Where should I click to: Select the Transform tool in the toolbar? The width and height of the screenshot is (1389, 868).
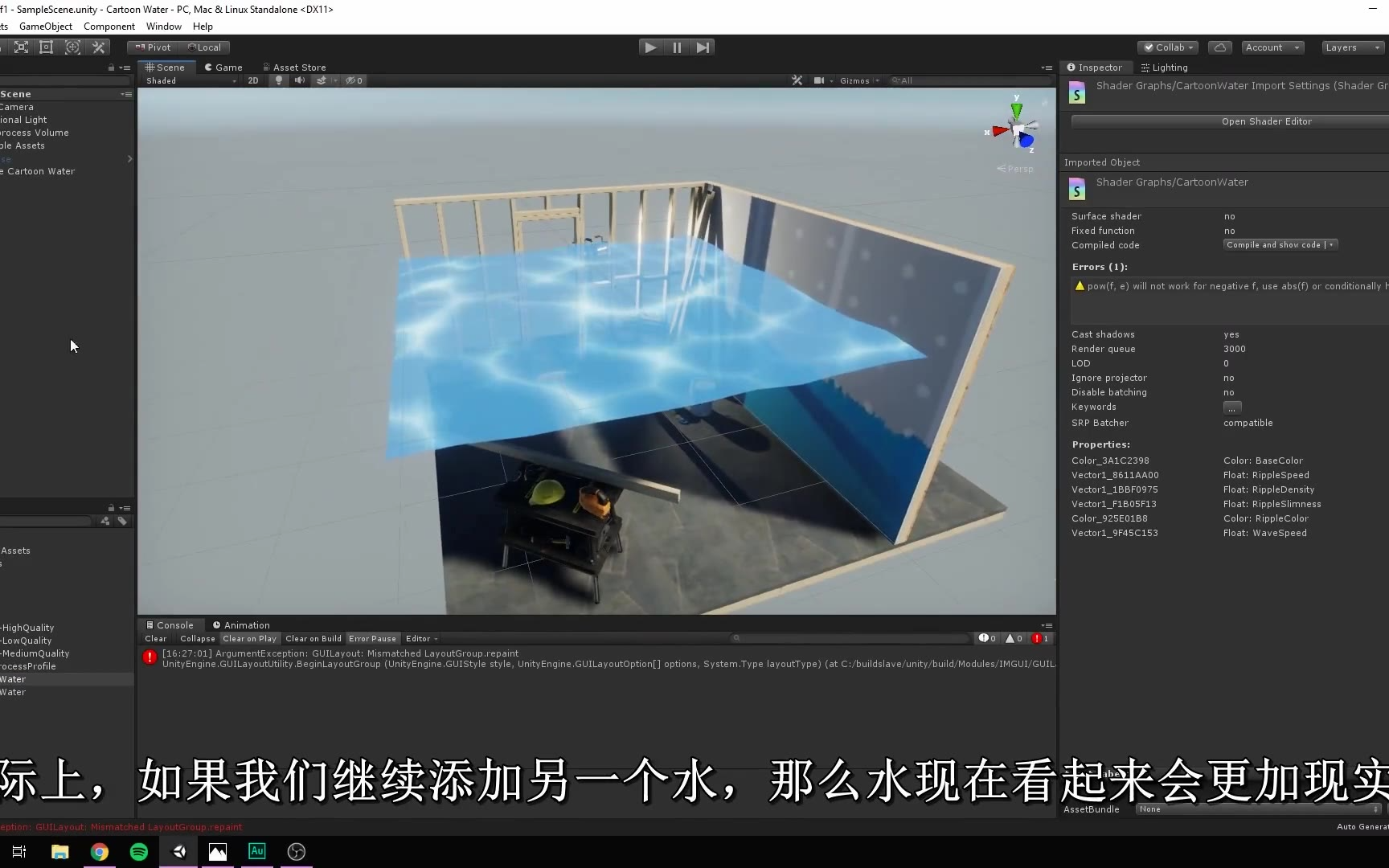[72, 47]
